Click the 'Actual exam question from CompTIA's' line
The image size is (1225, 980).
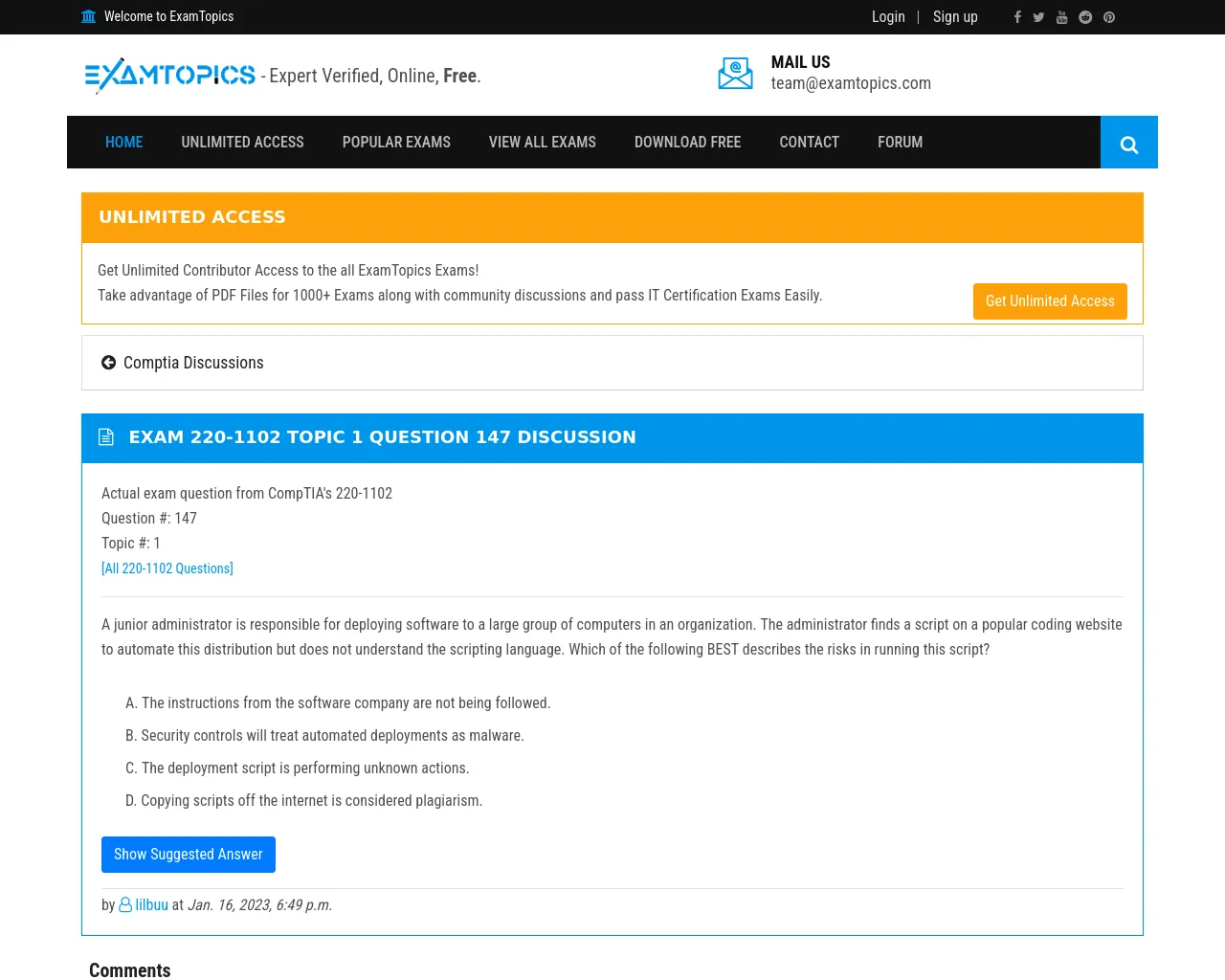click(247, 494)
